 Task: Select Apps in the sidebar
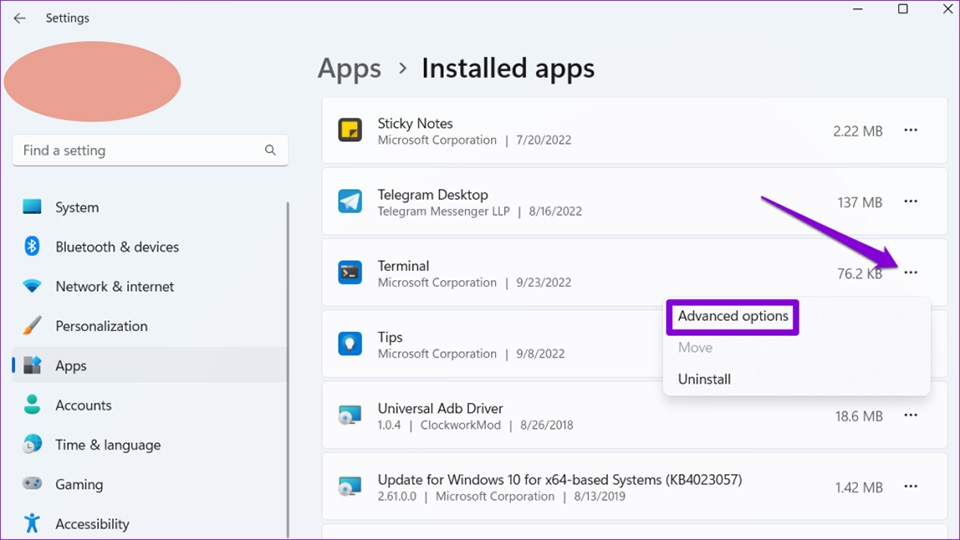pos(149,366)
